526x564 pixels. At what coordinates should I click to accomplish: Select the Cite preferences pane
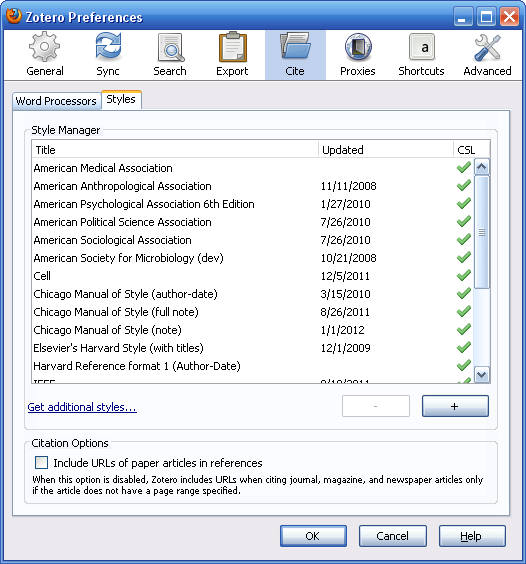point(295,55)
